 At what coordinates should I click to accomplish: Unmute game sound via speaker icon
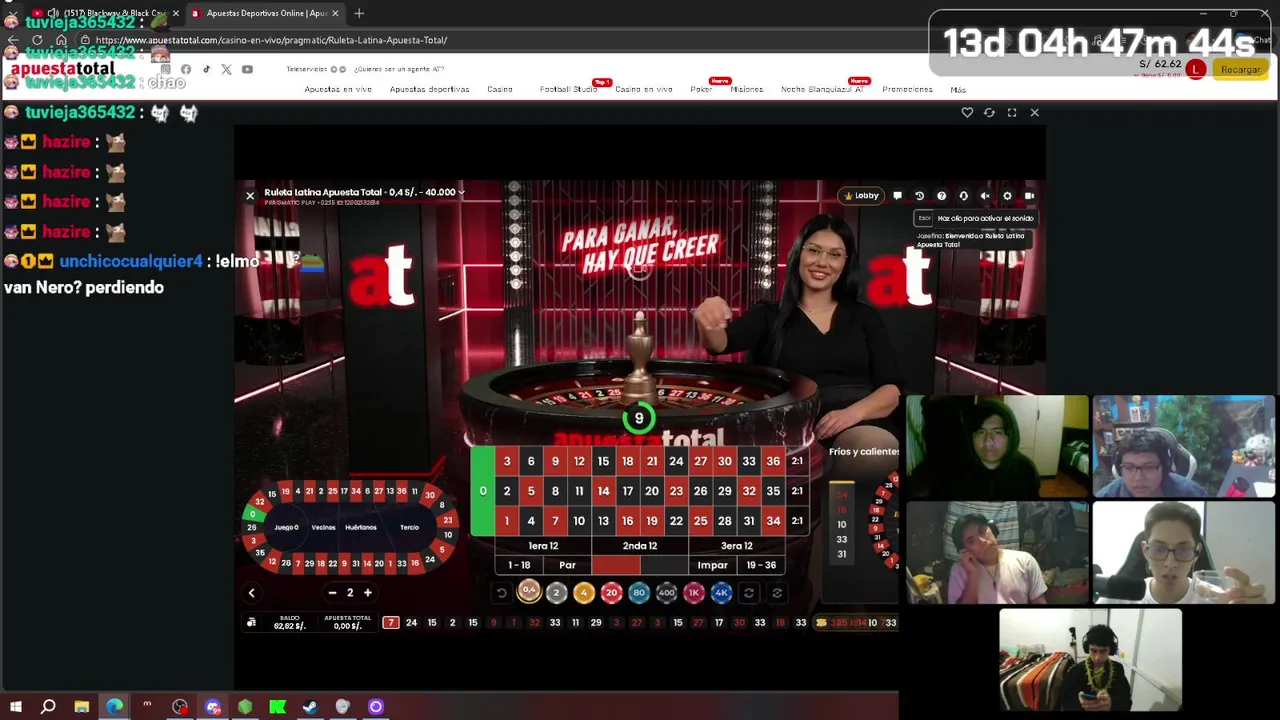[985, 196]
